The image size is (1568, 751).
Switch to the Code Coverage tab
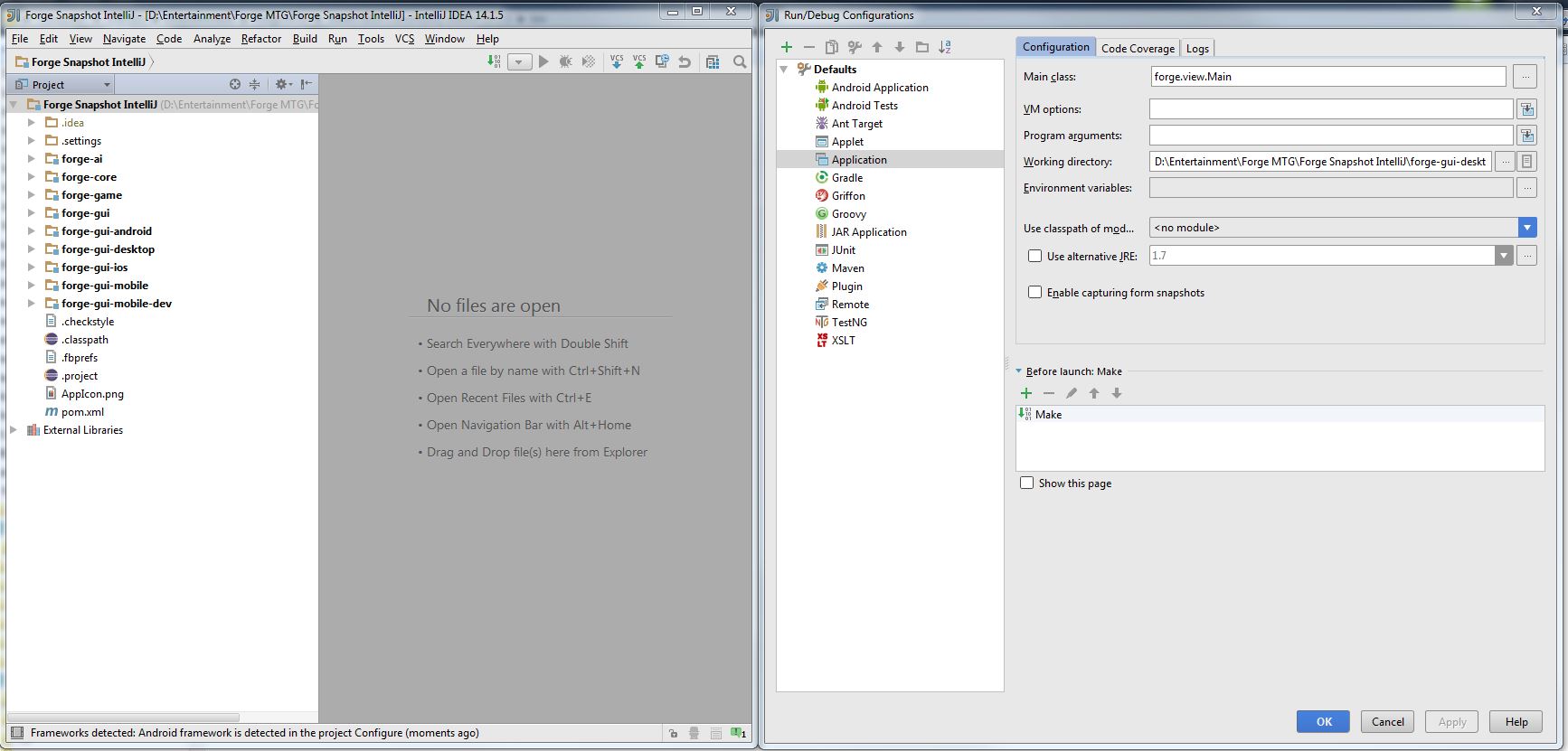[x=1138, y=48]
